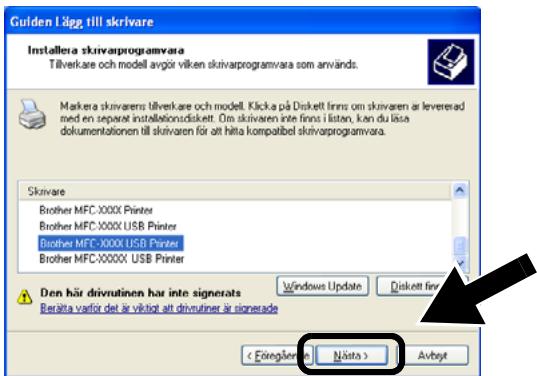Open link about why signed drivers matter
This screenshot has width=537, height=376.
159,308
